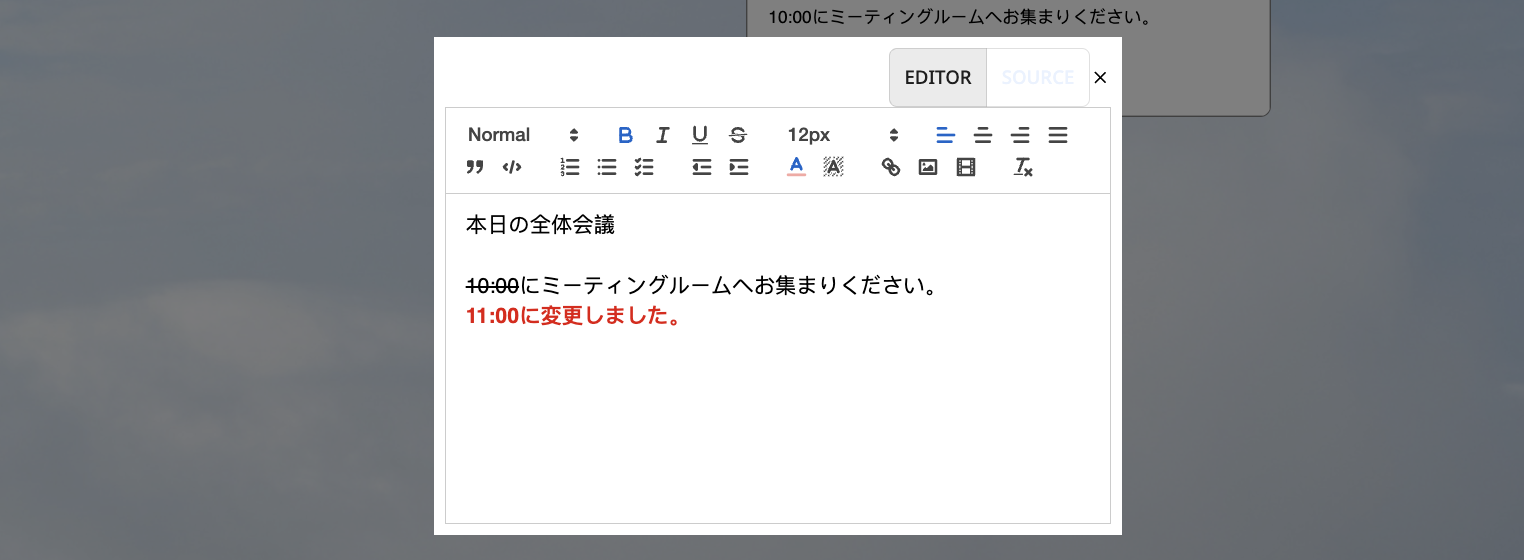Viewport: 1524px width, 560px height.
Task: Toggle italic formatting
Action: (662, 135)
